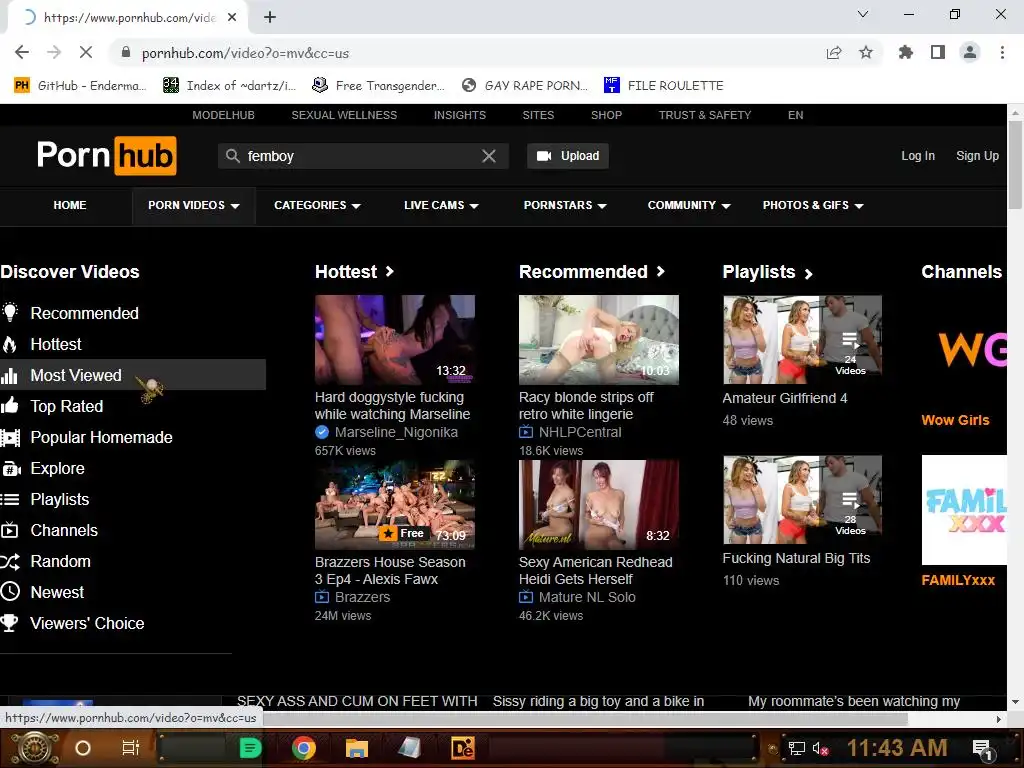Focus the search field containing 'femboy'
Viewport: 1024px width, 768px height.
pos(362,156)
